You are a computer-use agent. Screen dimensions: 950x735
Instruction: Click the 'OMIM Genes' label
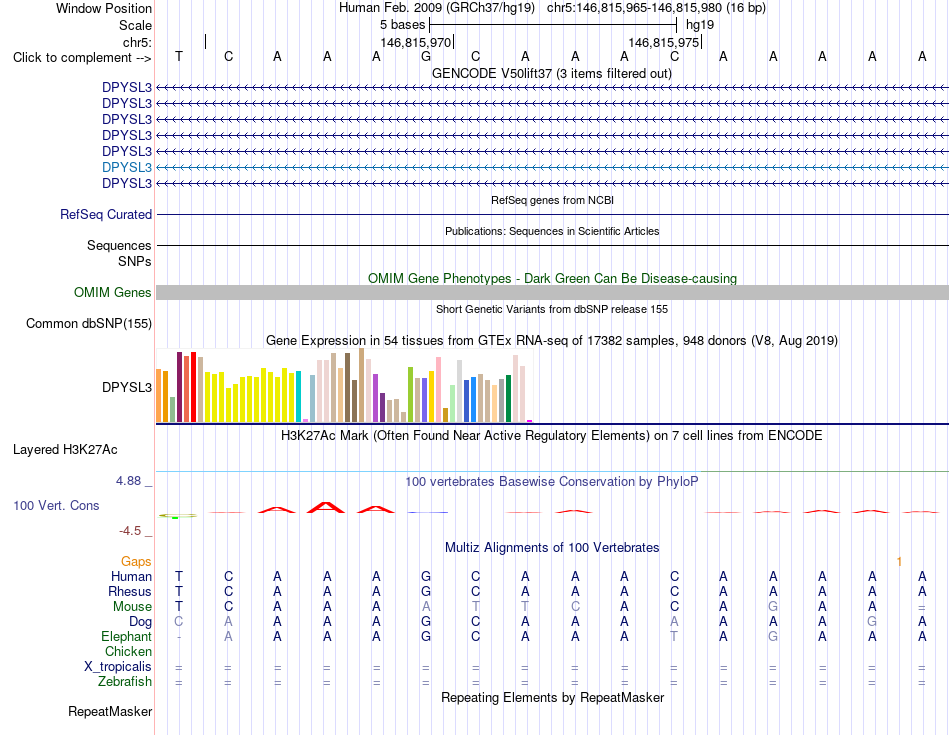[113, 293]
